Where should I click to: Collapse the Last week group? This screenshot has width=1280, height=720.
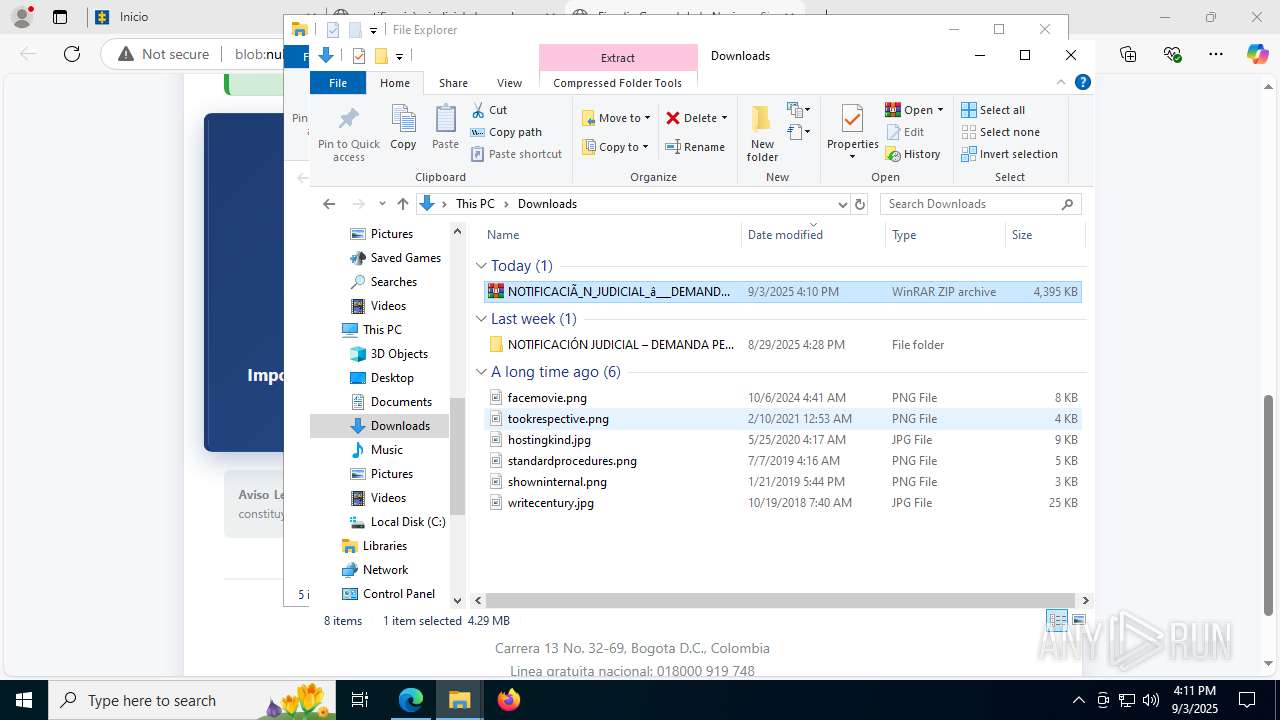click(482, 319)
